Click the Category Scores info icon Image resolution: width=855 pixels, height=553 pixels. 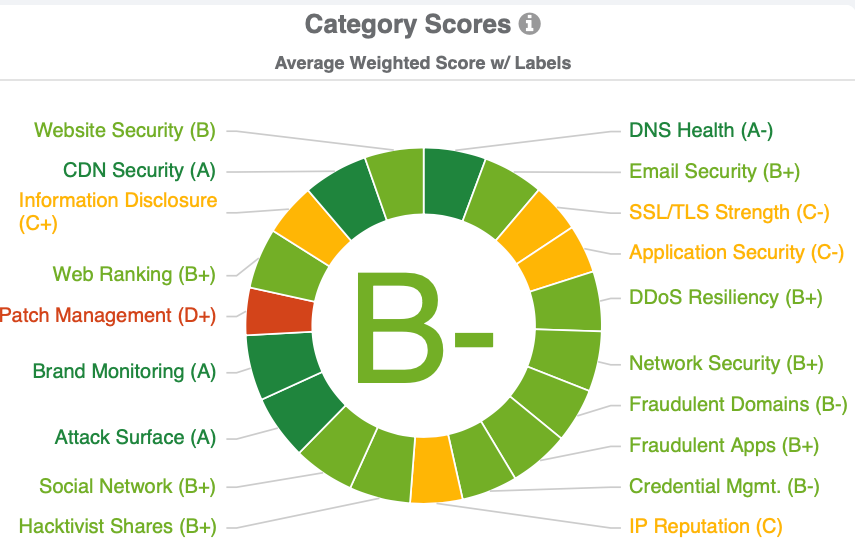[530, 24]
